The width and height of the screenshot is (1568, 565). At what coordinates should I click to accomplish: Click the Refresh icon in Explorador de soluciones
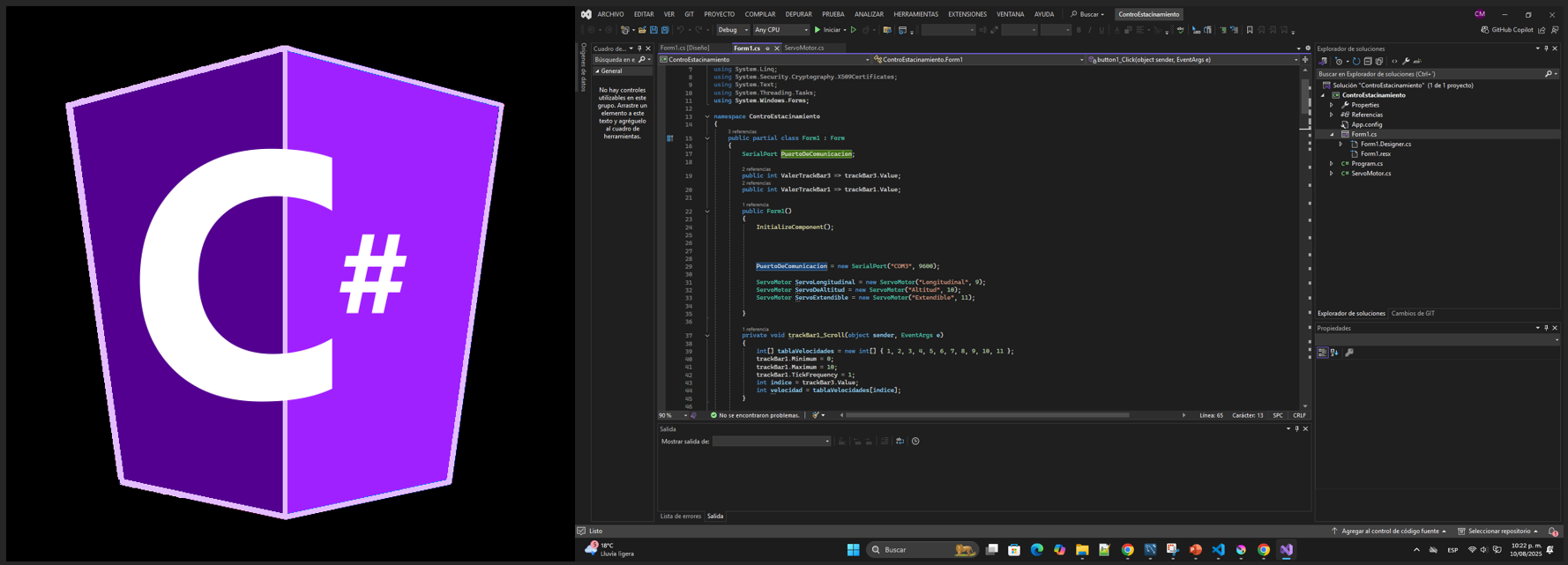[x=1356, y=62]
